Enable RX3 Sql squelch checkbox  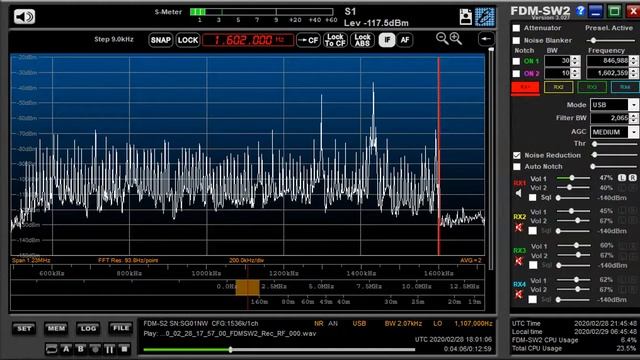(533, 265)
